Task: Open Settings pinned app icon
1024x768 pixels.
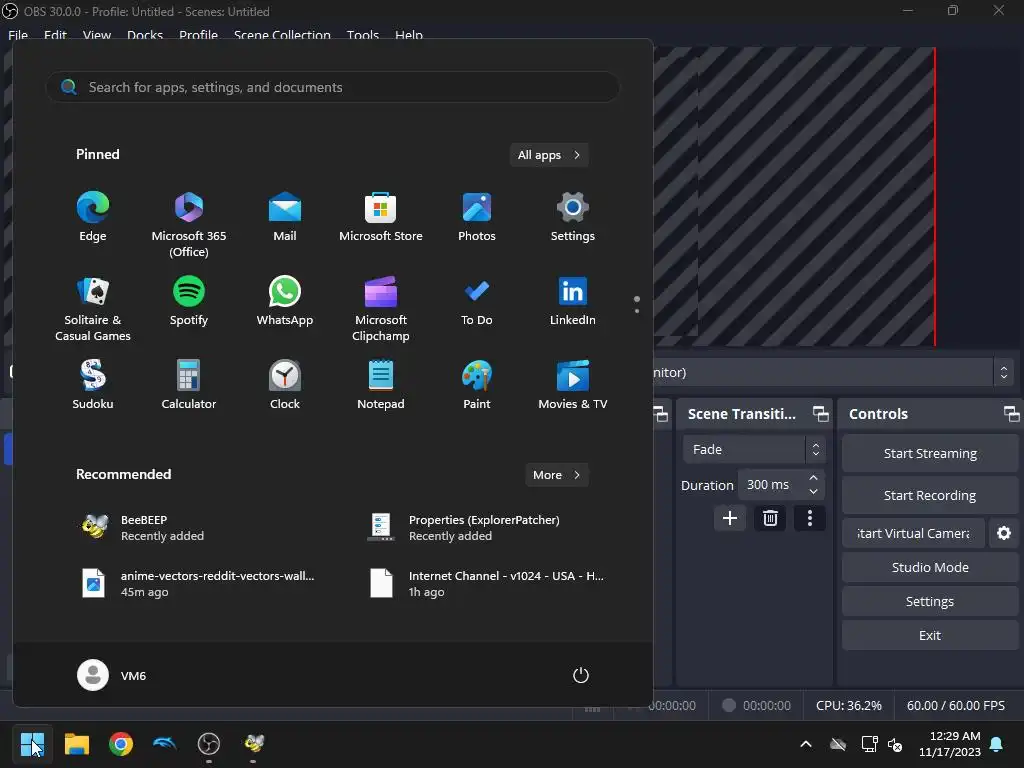Action: pos(573,217)
